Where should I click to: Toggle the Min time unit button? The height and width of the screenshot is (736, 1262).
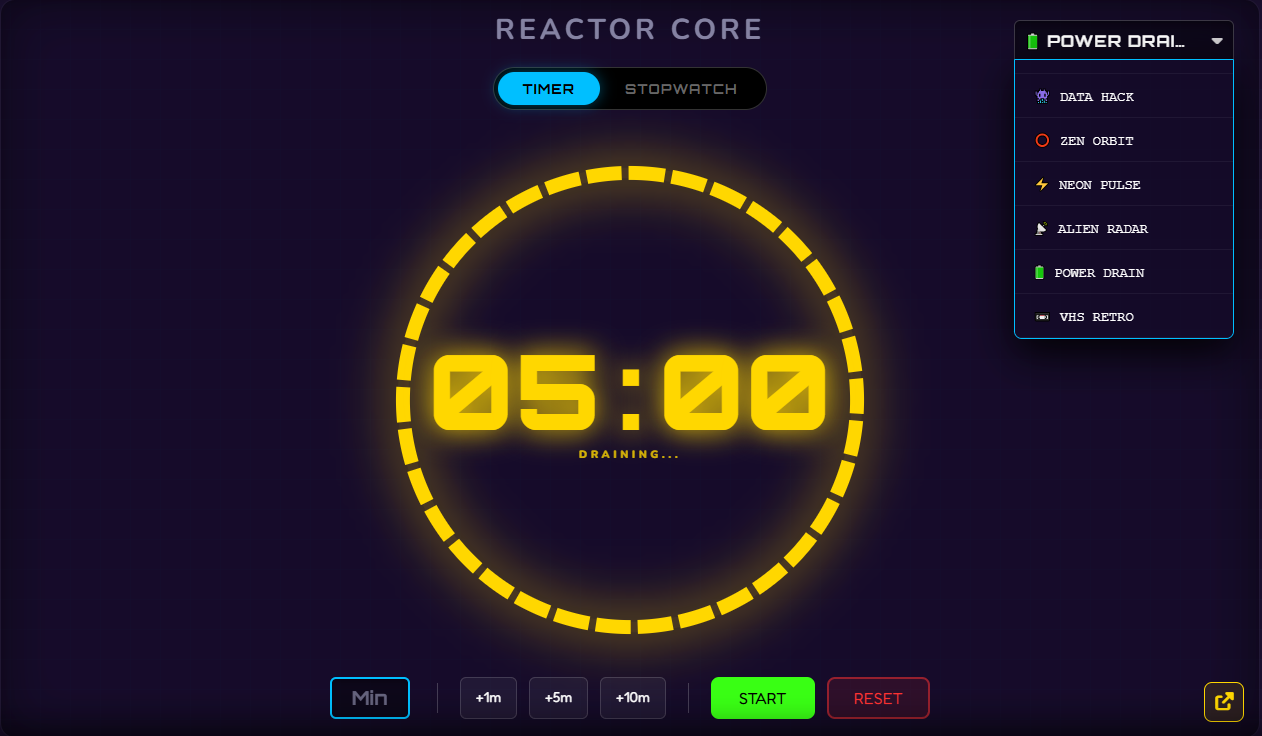tap(370, 697)
